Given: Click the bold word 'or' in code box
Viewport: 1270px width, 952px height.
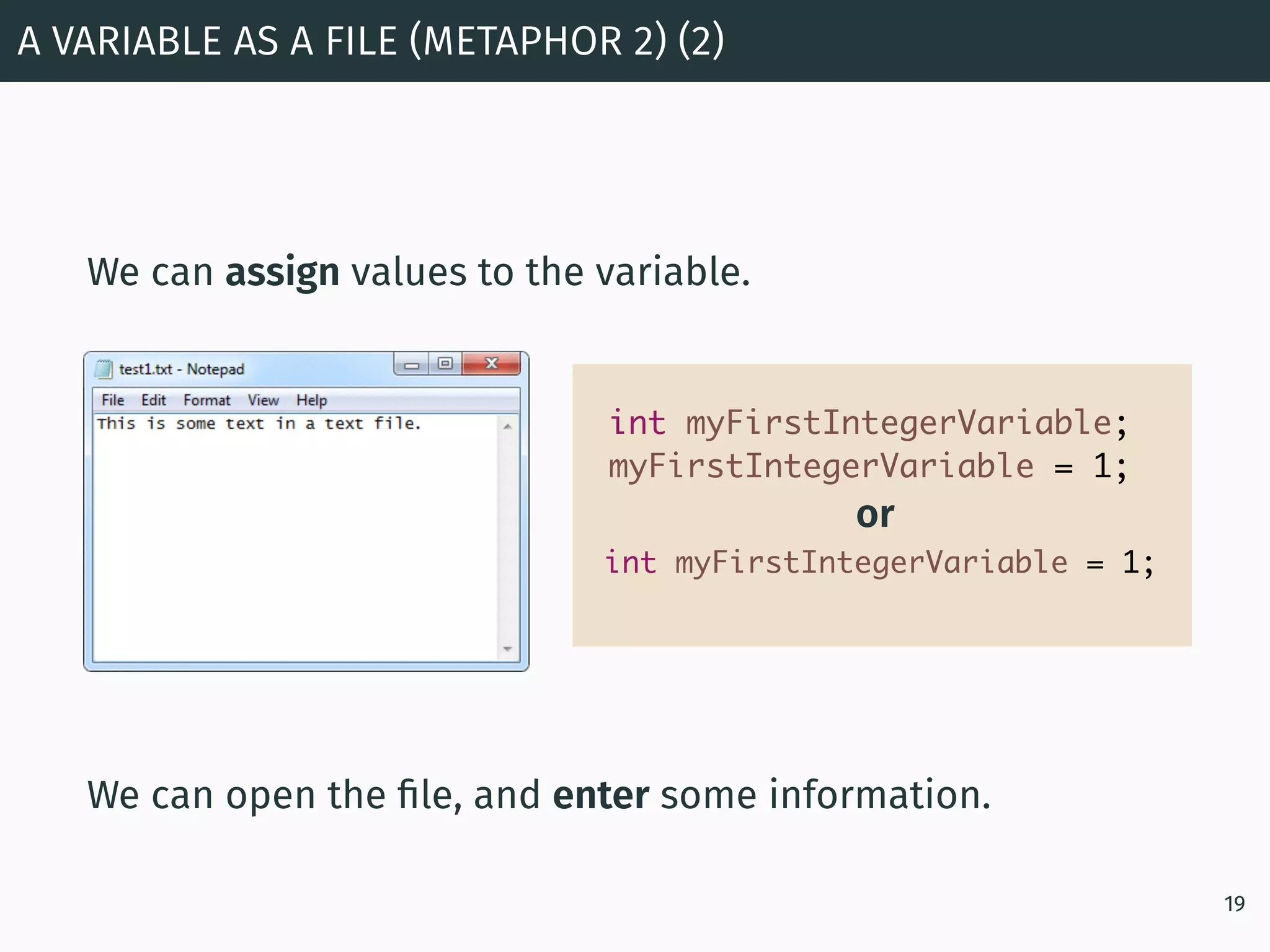Looking at the screenshot, I should click(x=875, y=514).
